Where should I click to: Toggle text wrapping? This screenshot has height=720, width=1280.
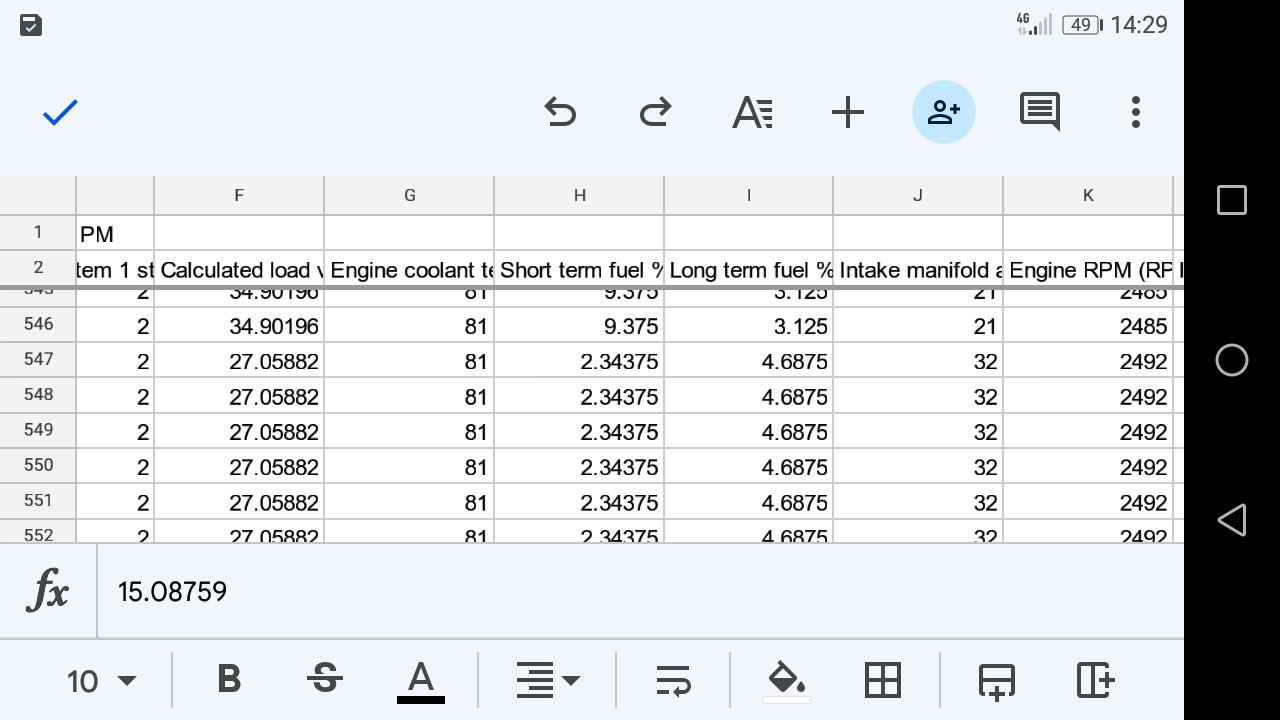[674, 680]
